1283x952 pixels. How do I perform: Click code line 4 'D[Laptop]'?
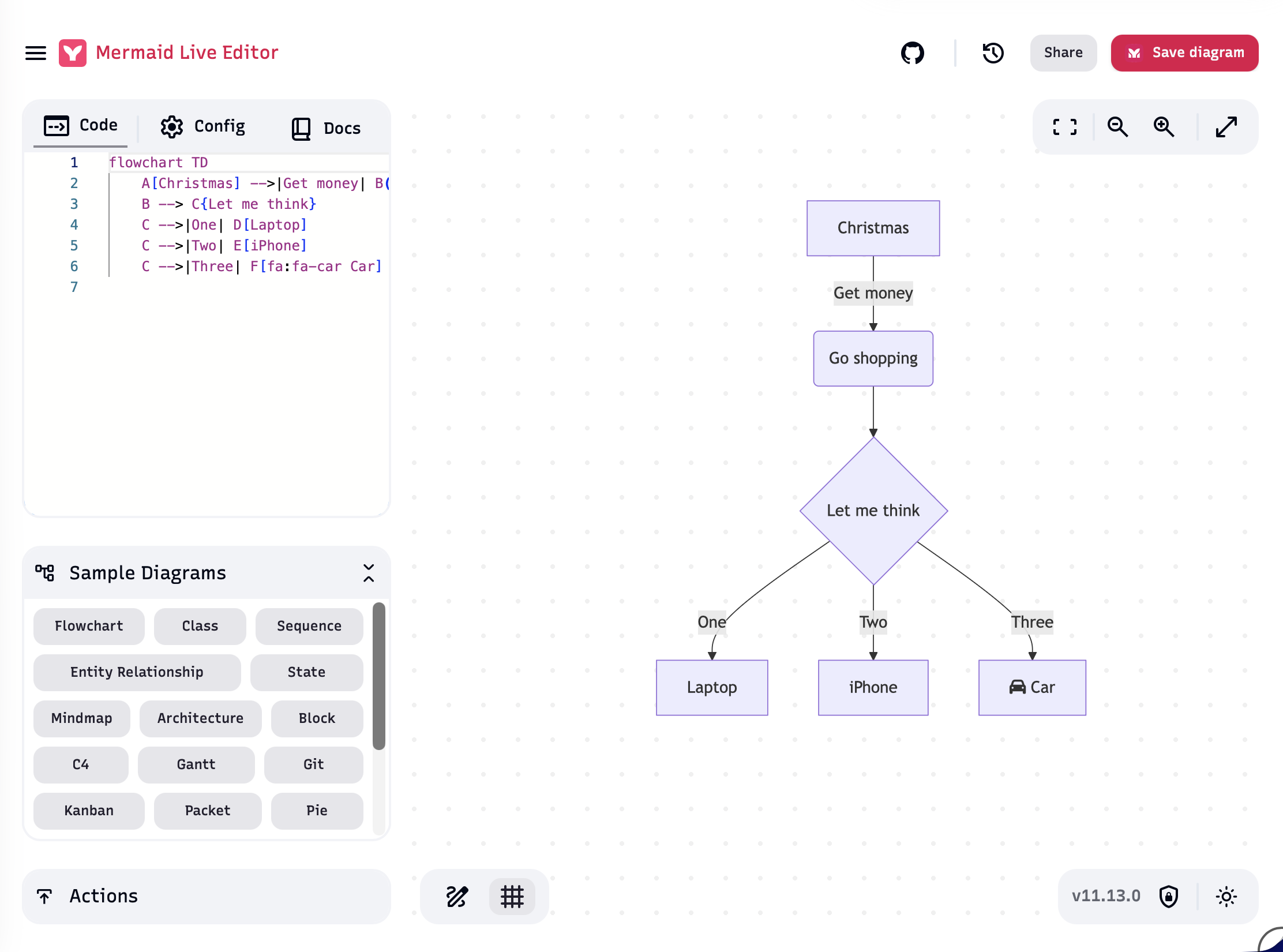pyautogui.click(x=269, y=225)
